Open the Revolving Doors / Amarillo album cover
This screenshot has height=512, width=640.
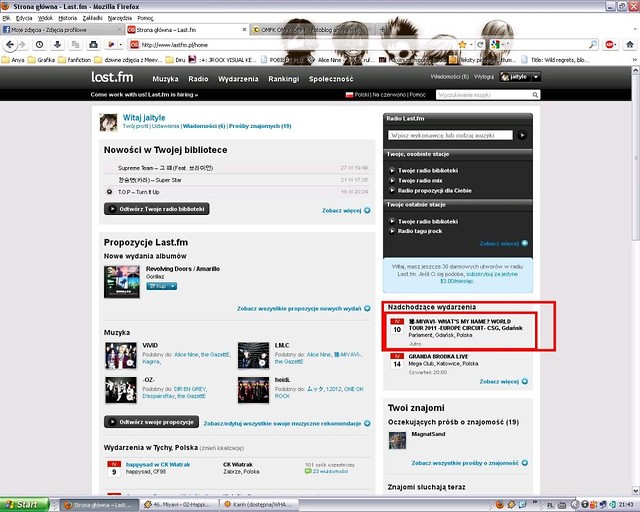[122, 282]
